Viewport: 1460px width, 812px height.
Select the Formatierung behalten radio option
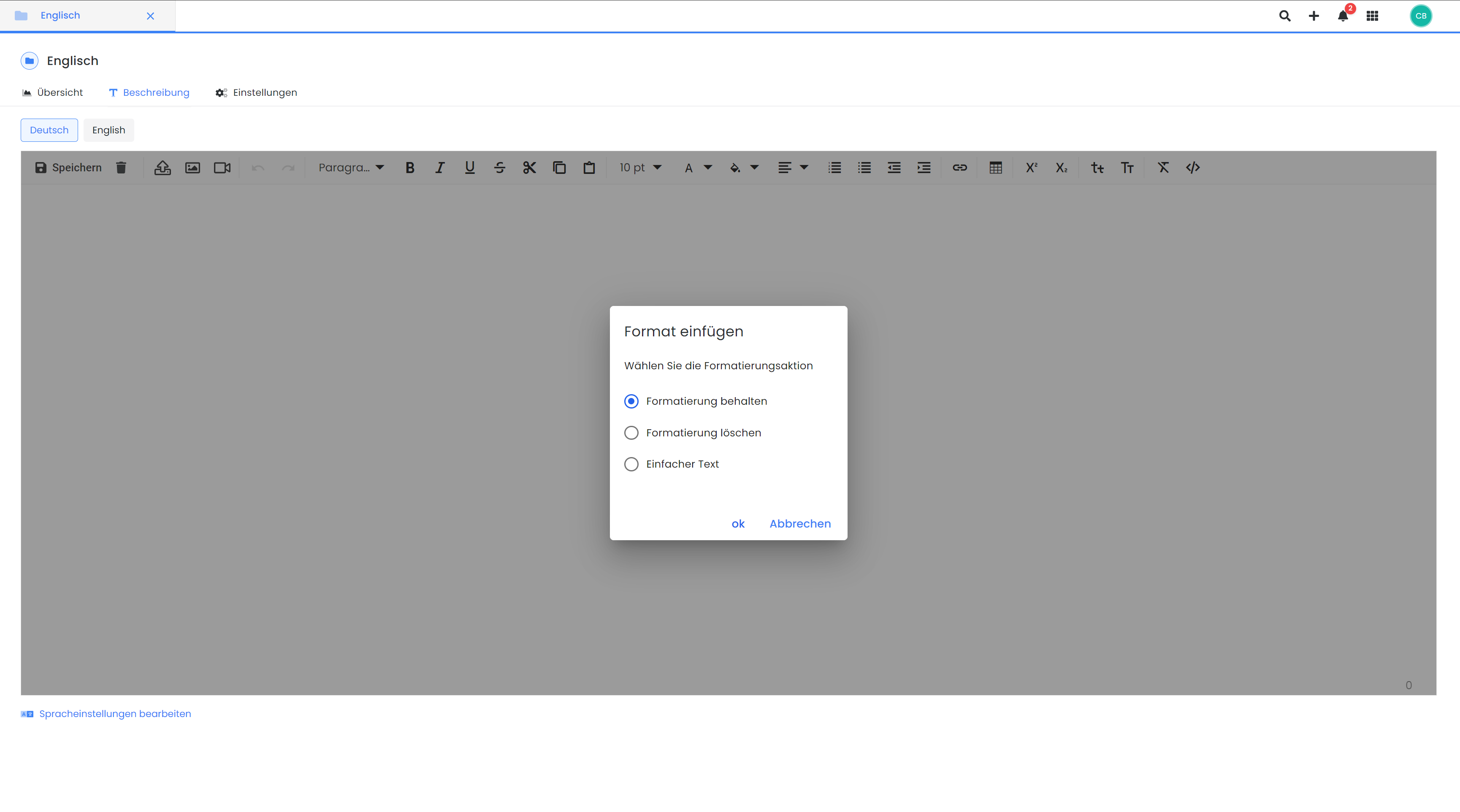631,401
